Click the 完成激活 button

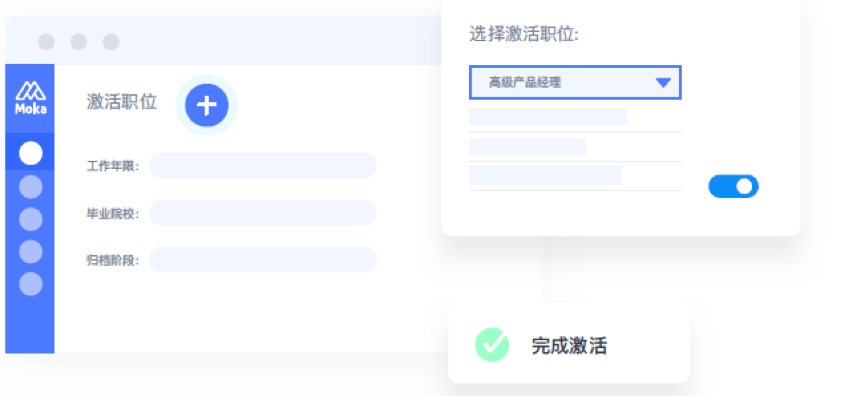[569, 345]
